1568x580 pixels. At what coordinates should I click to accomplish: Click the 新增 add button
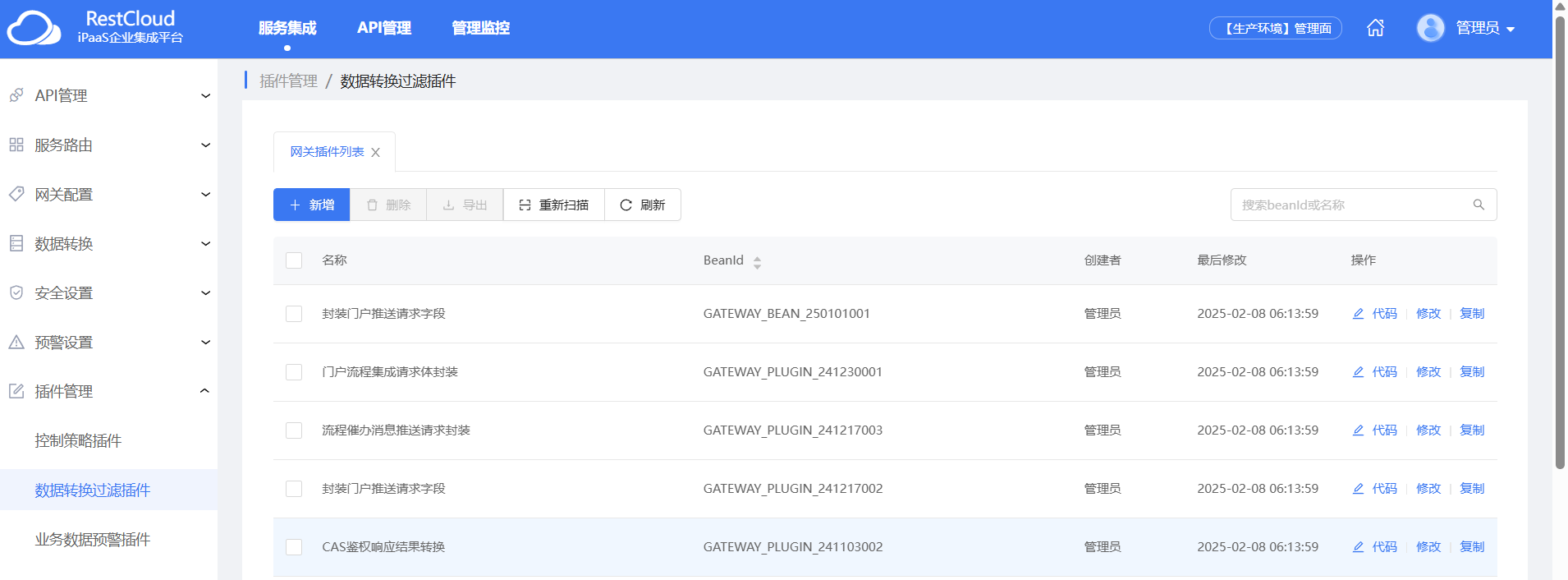(312, 205)
